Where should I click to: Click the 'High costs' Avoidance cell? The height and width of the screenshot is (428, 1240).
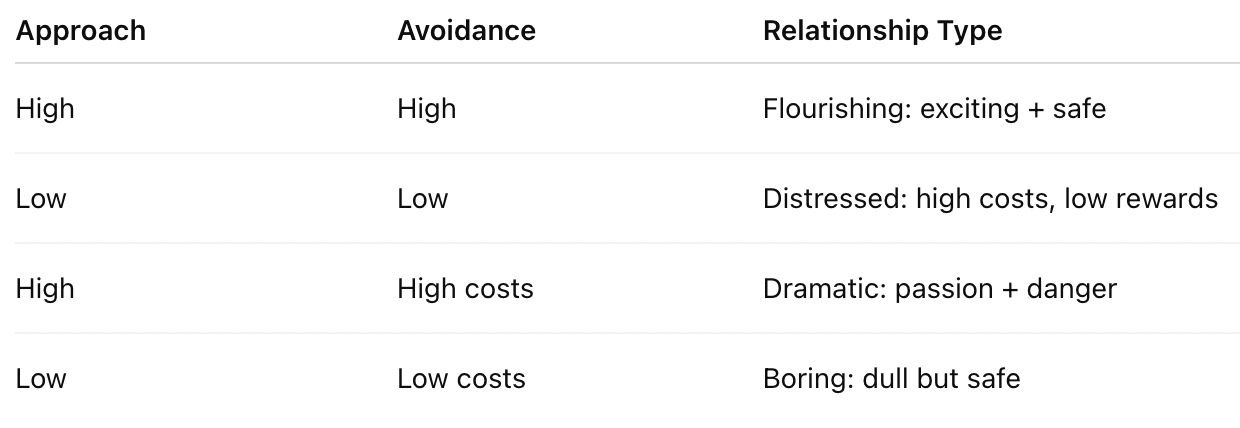pyautogui.click(x=465, y=289)
